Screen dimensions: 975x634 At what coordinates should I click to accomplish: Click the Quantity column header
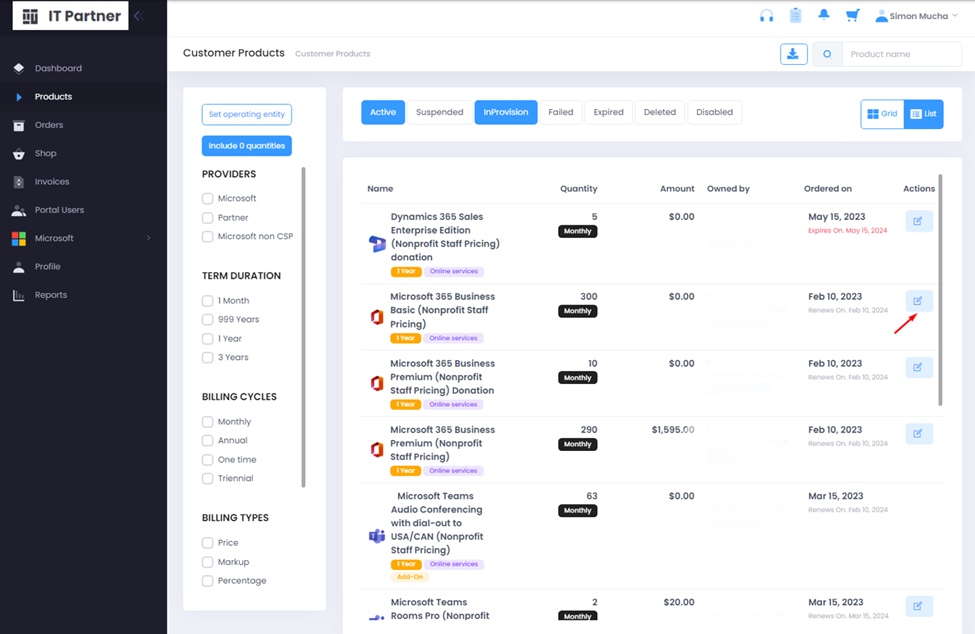[x=578, y=189]
